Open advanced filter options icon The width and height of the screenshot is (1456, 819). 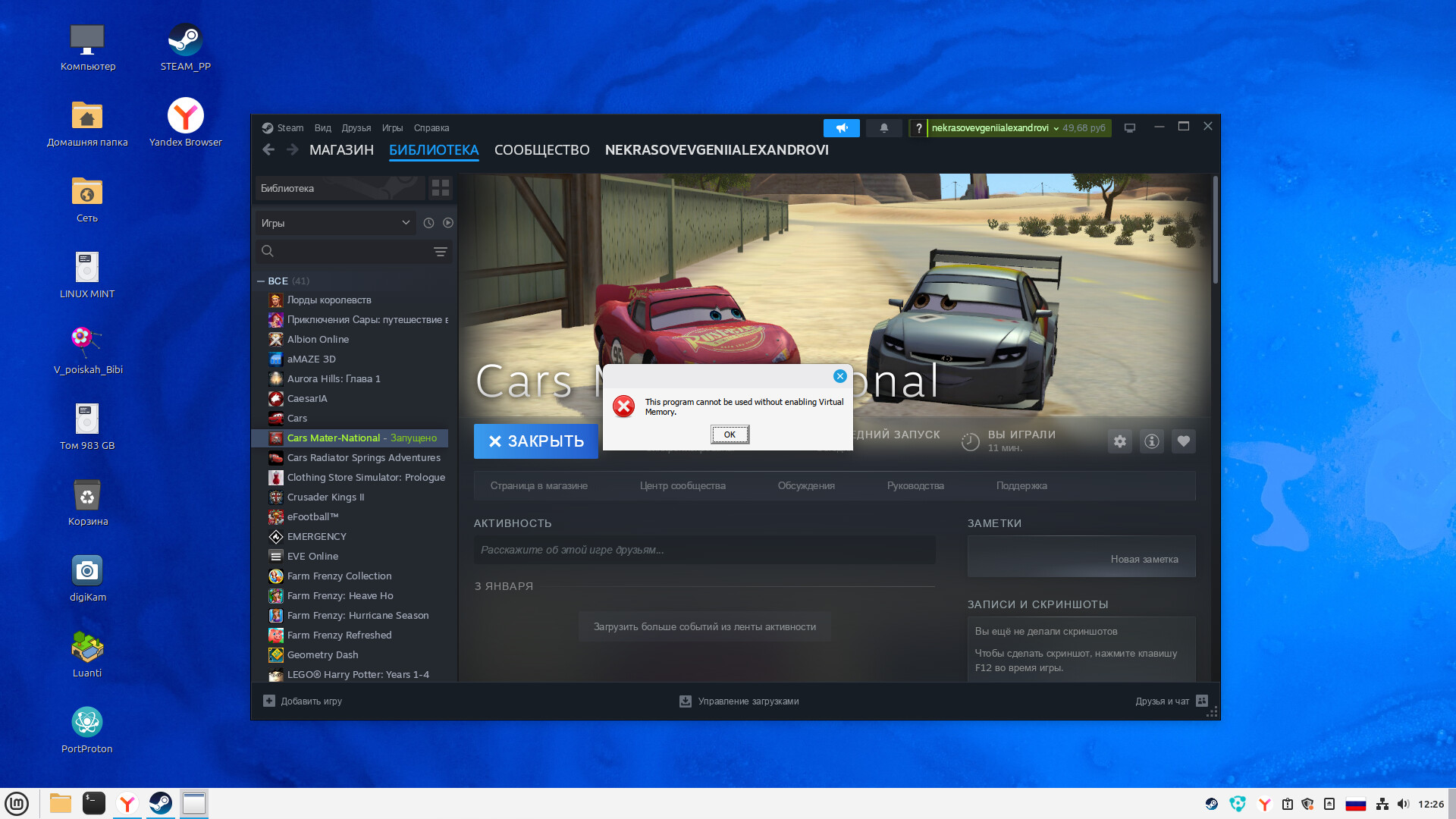[x=440, y=252]
